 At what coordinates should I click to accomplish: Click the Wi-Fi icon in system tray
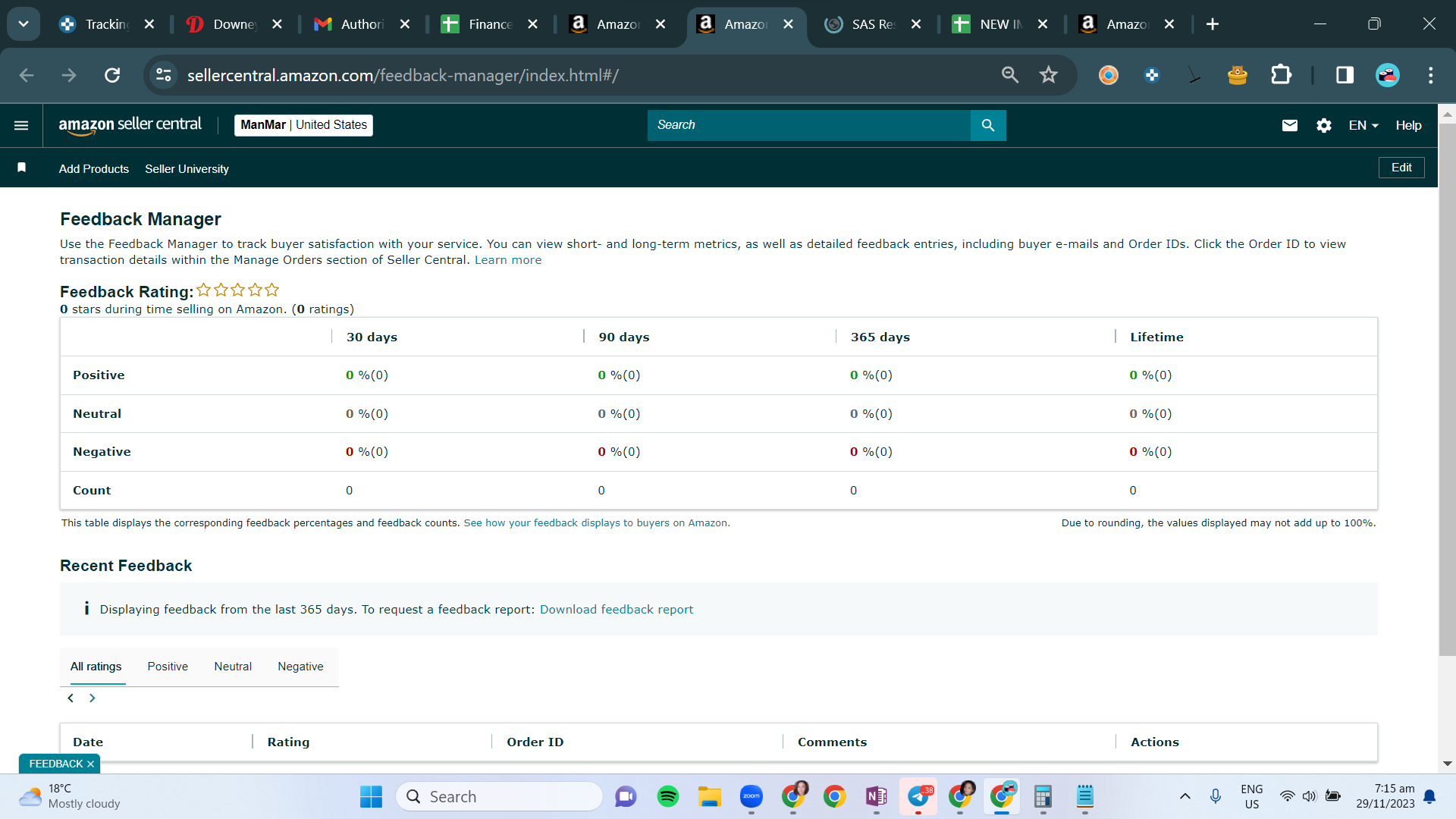[x=1287, y=796]
